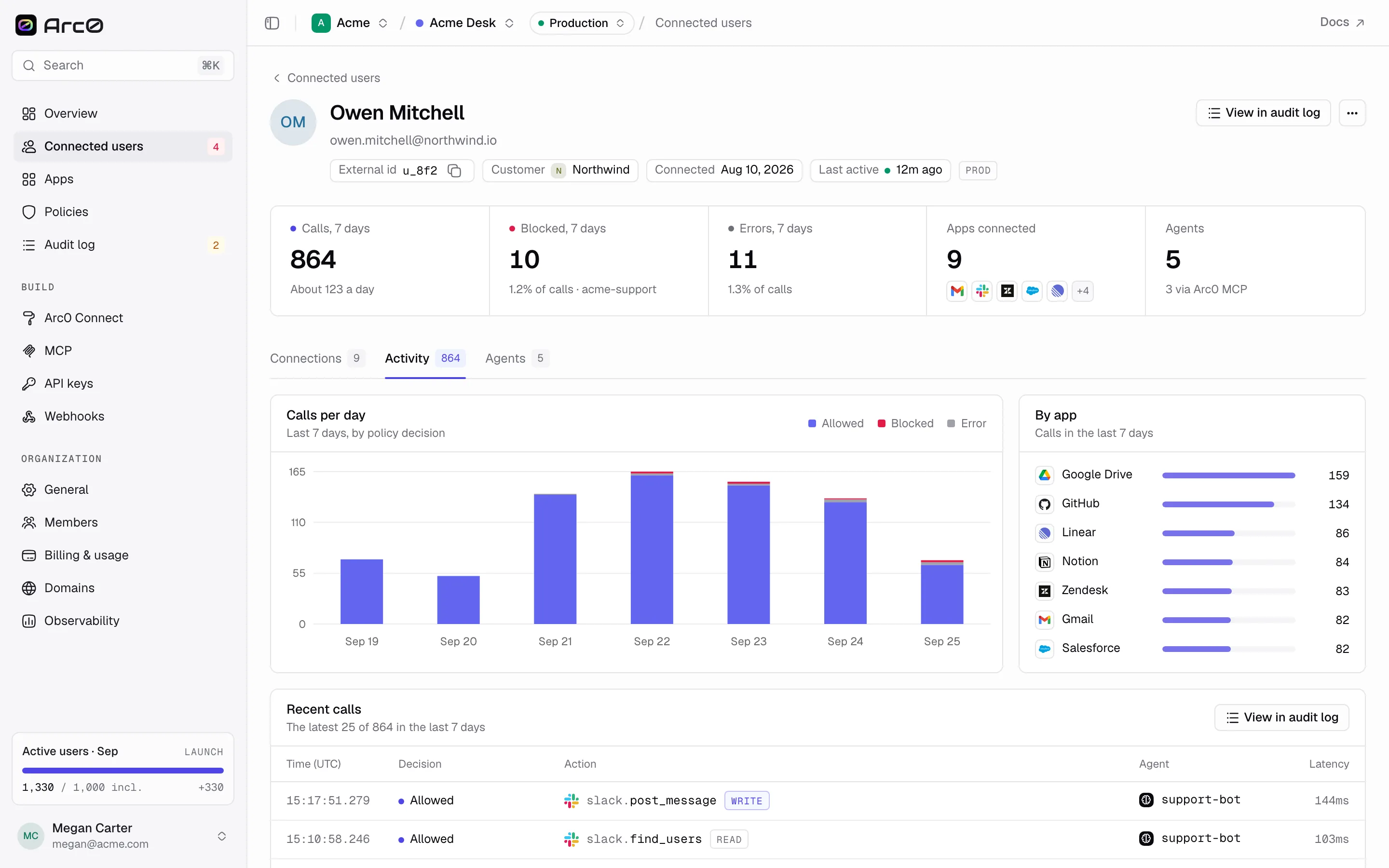Click the Active users Sep usage bar

click(x=123, y=771)
